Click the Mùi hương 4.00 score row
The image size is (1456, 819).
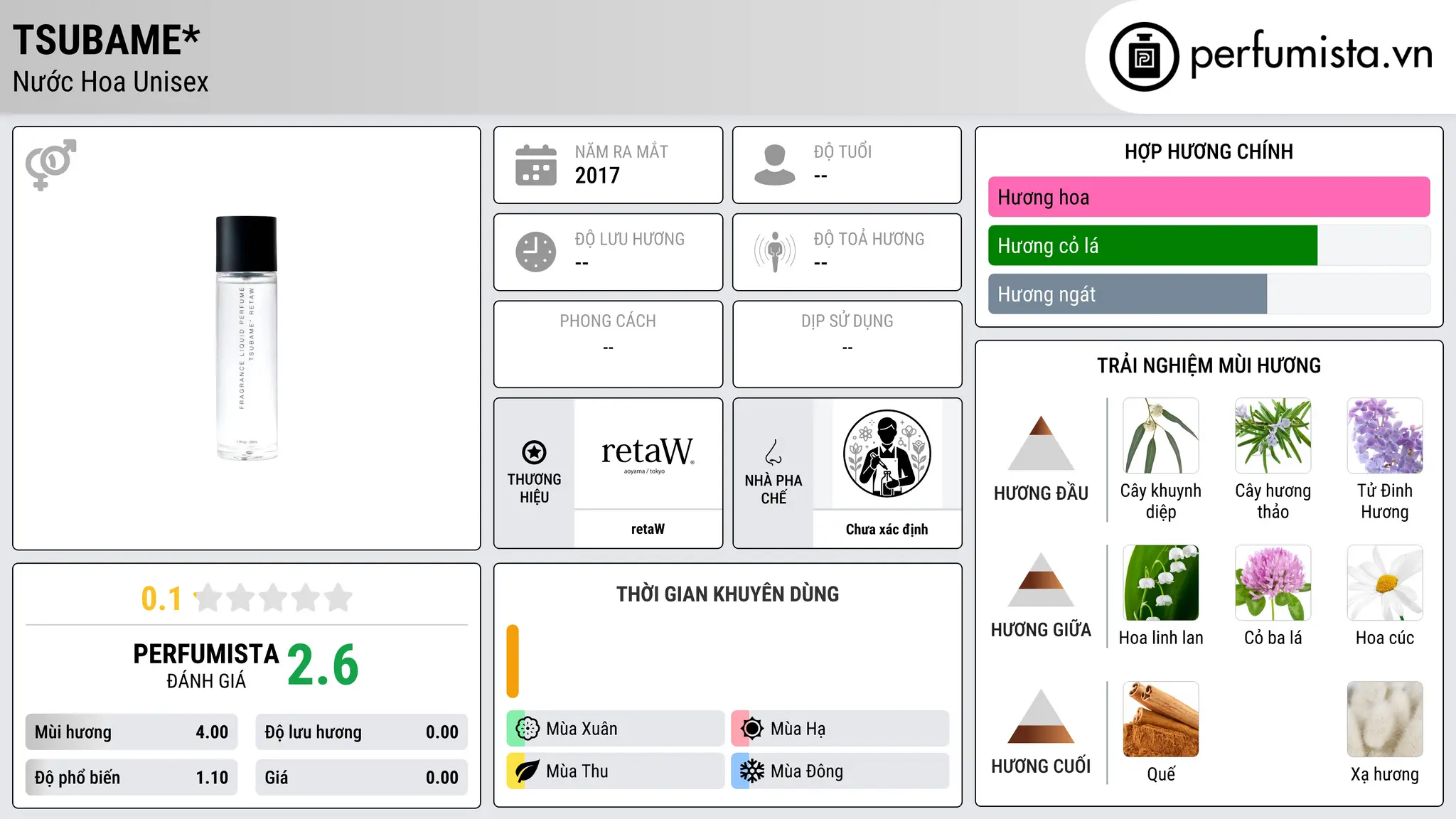(x=132, y=732)
